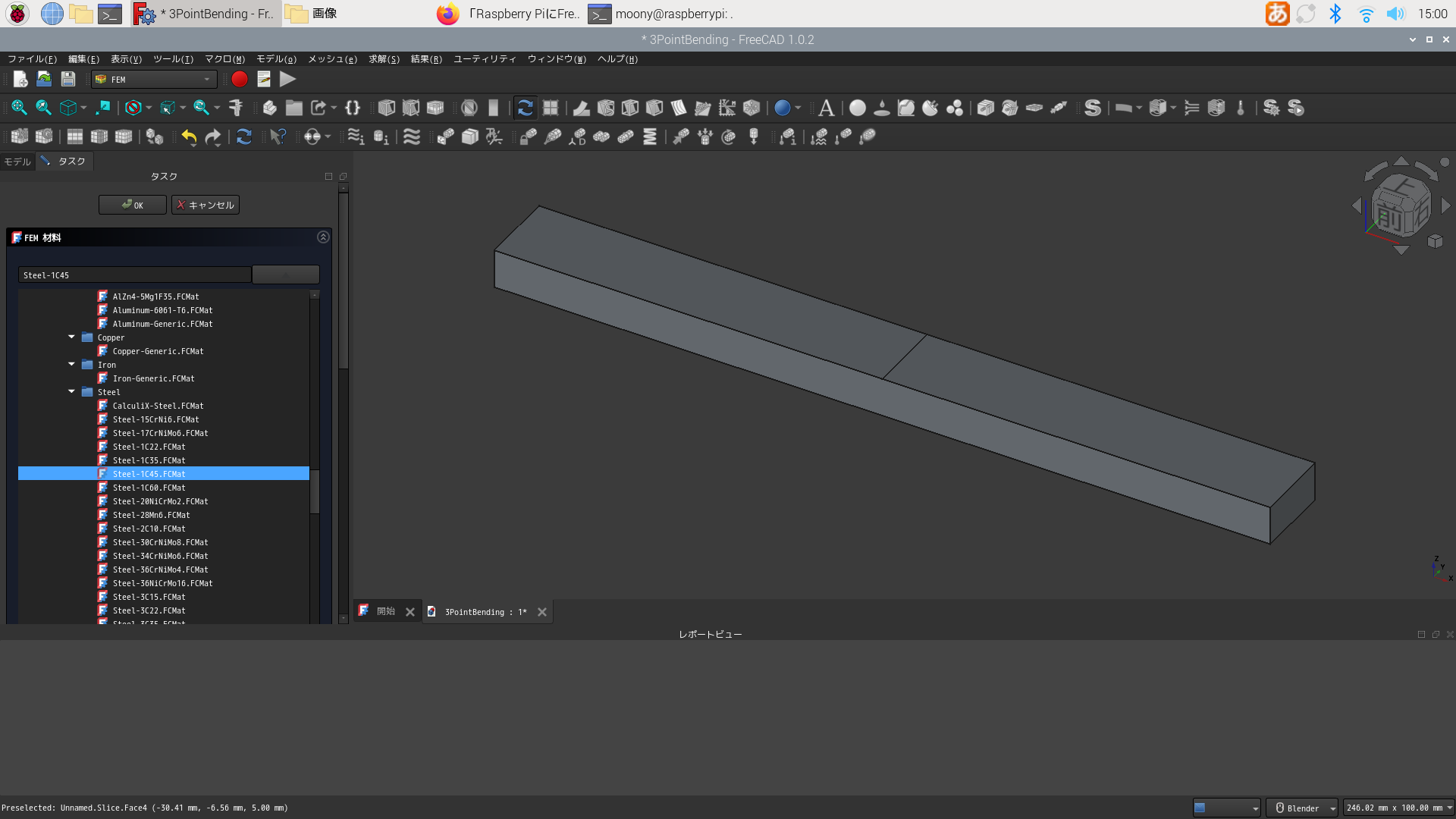
Task: Click the Fit All zoom icon
Action: pyautogui.click(x=19, y=108)
